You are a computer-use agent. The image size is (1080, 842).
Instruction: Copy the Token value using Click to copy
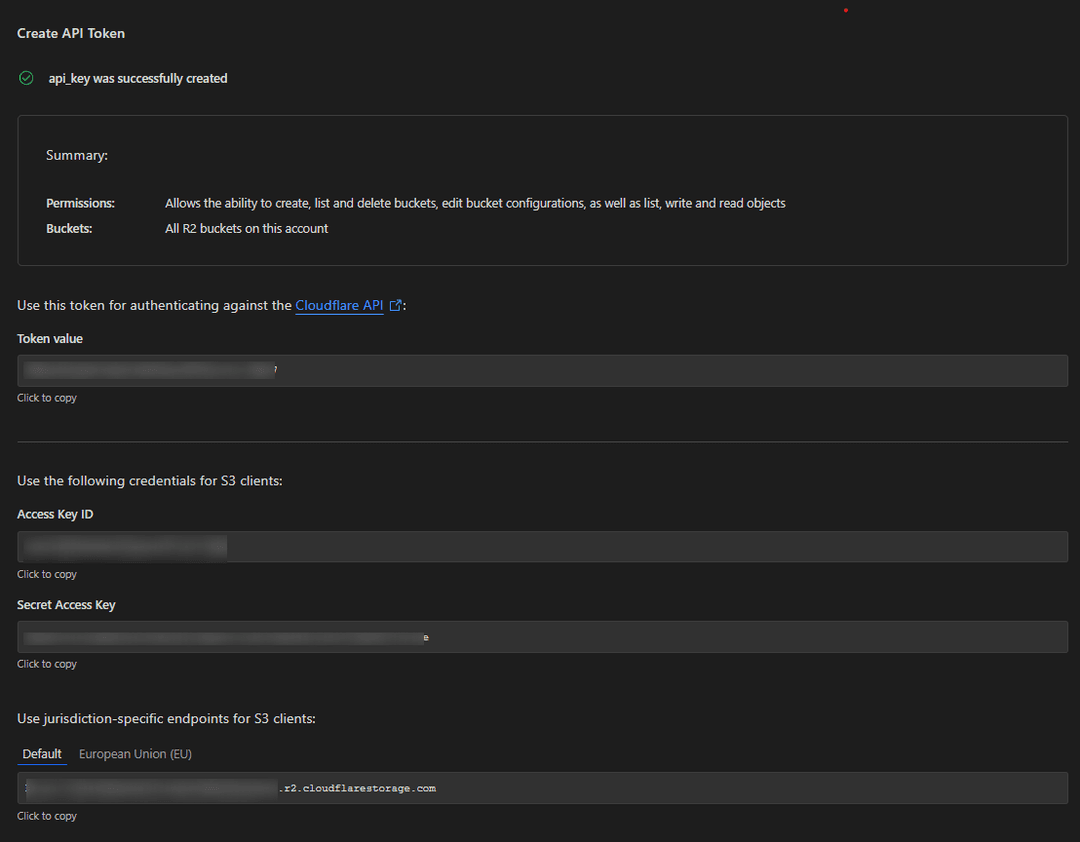coord(46,397)
